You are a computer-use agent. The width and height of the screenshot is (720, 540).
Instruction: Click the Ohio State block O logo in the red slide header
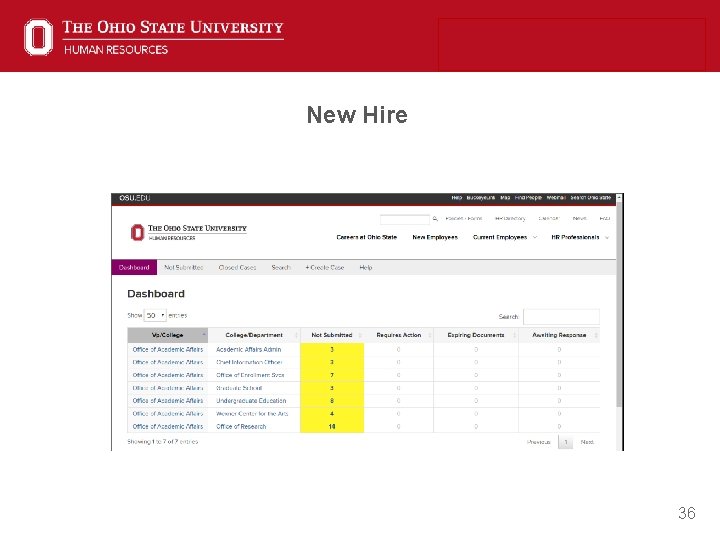point(39,37)
